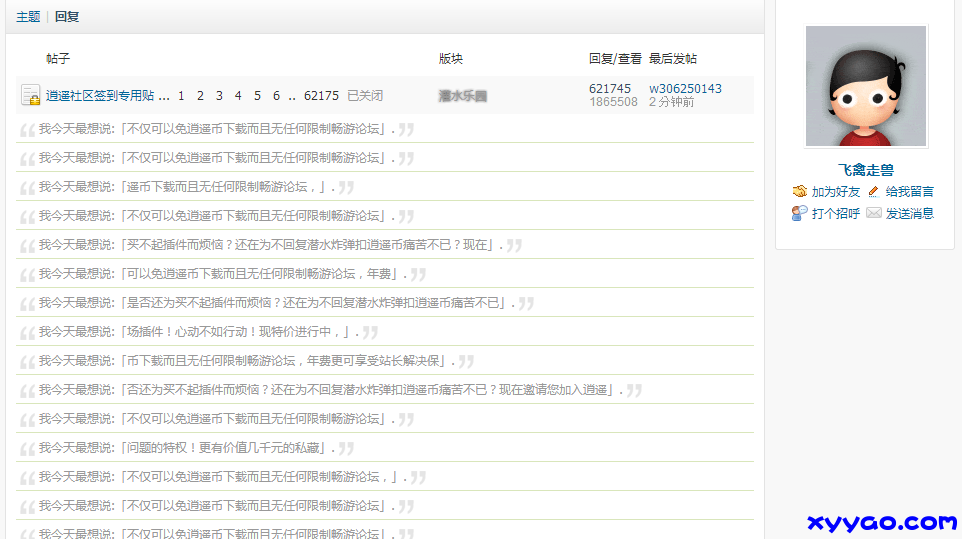Switch to the 主题 tab

point(28,17)
